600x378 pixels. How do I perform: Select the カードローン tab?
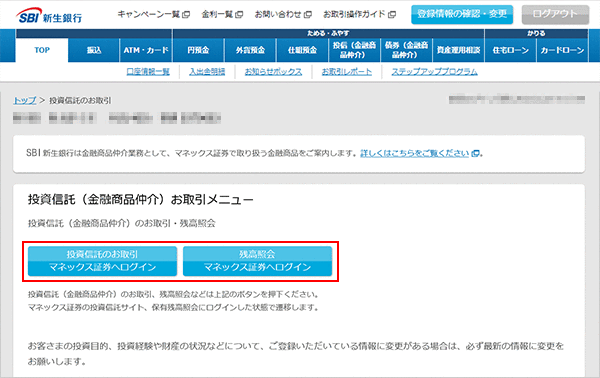[x=562, y=50]
